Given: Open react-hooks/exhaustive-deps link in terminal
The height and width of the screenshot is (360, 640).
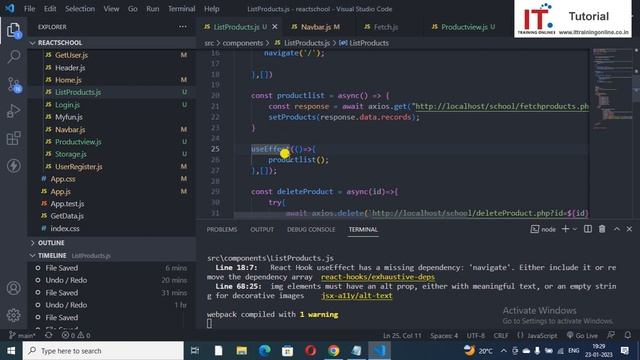Looking at the screenshot, I should click(x=378, y=277).
